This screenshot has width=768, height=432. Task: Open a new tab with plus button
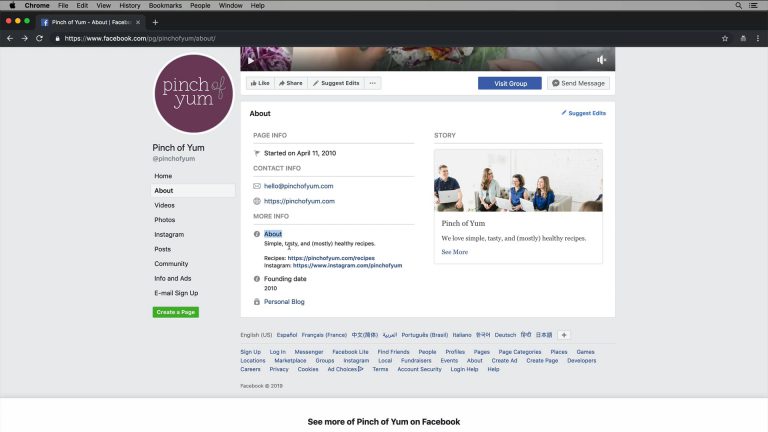(x=155, y=22)
